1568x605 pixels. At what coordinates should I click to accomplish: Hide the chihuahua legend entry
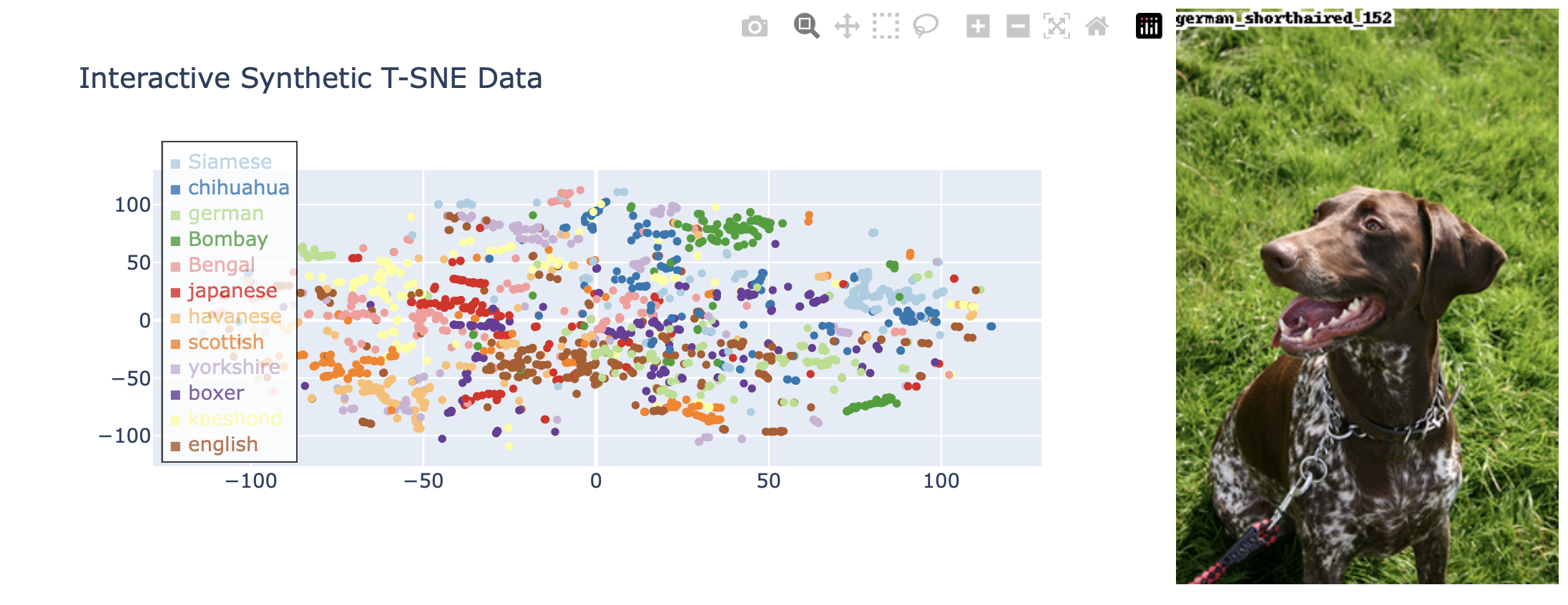(x=238, y=187)
